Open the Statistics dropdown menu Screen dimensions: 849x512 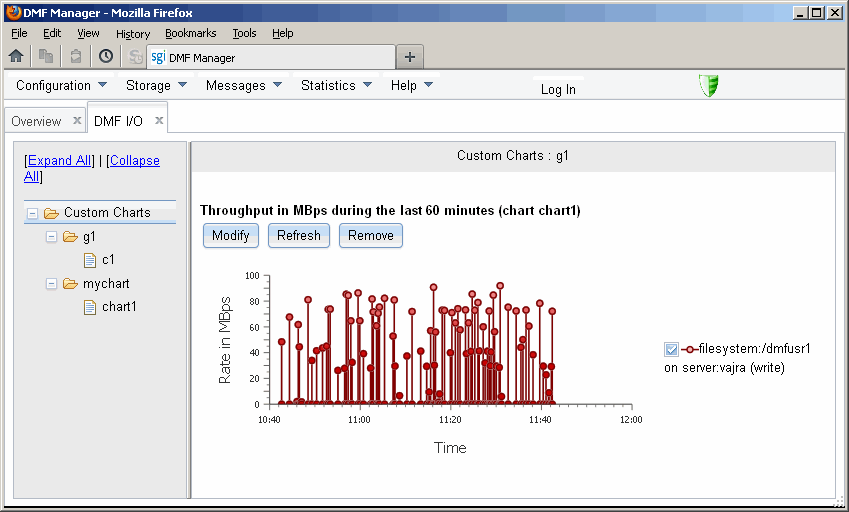[336, 86]
